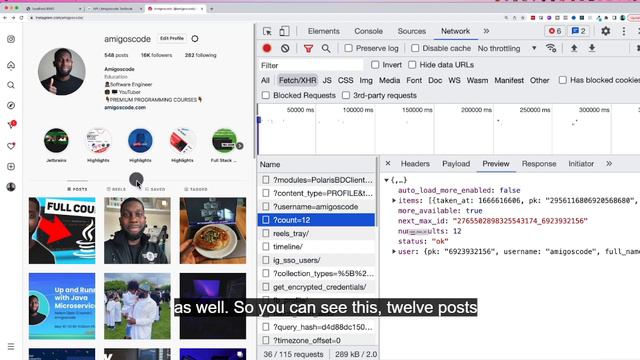Switch to the Console panel tab
The width and height of the screenshot is (640, 360).
(x=368, y=31)
